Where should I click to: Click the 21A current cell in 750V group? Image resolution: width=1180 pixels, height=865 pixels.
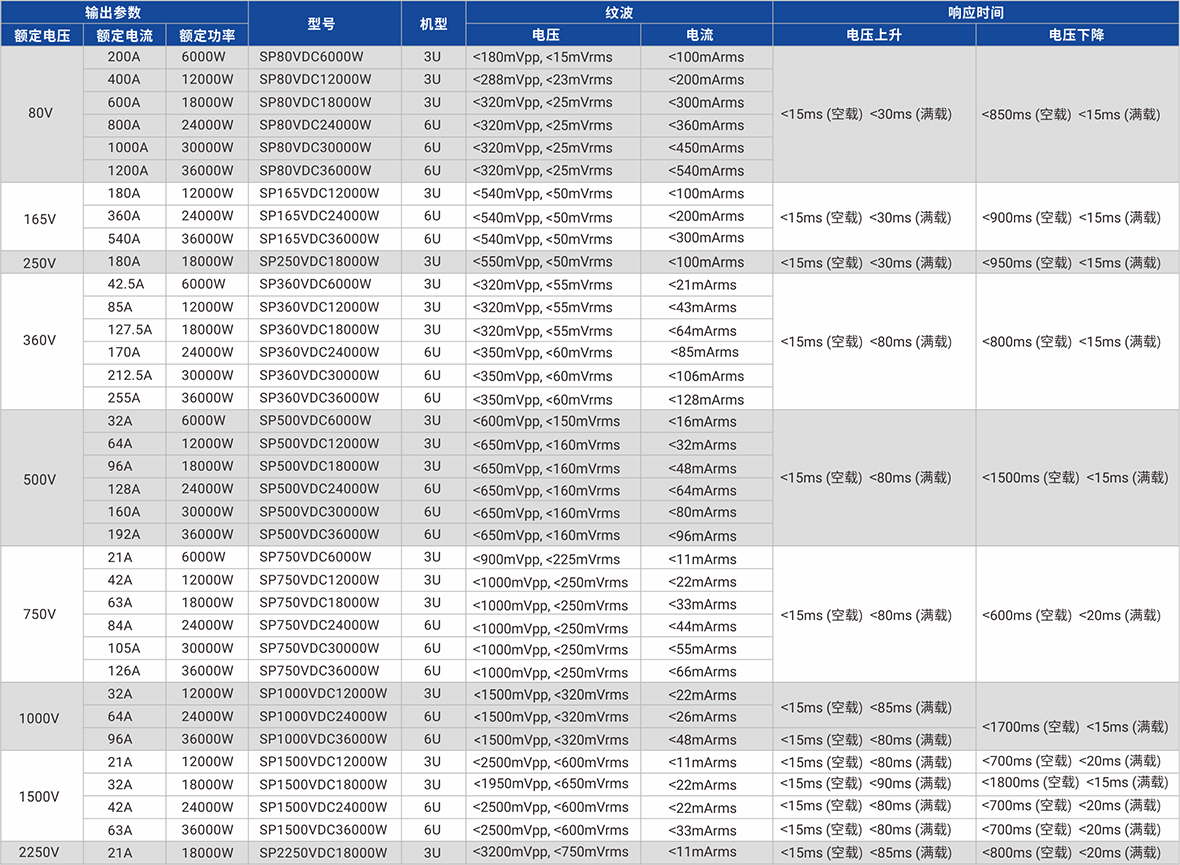(124, 557)
